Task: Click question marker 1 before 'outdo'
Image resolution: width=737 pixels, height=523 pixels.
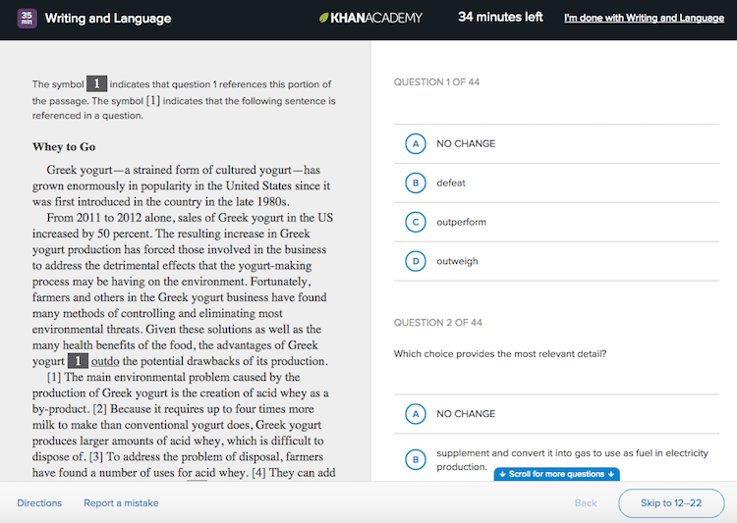Action: click(x=78, y=361)
